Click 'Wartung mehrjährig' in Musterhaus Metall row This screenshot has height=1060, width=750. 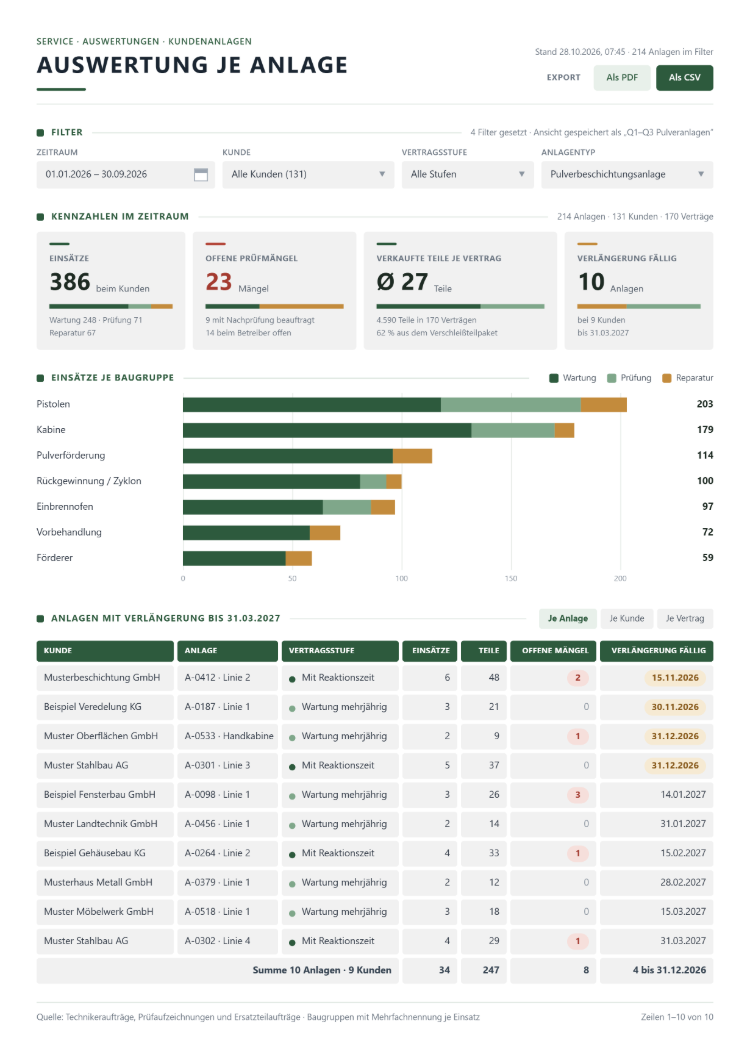point(344,883)
